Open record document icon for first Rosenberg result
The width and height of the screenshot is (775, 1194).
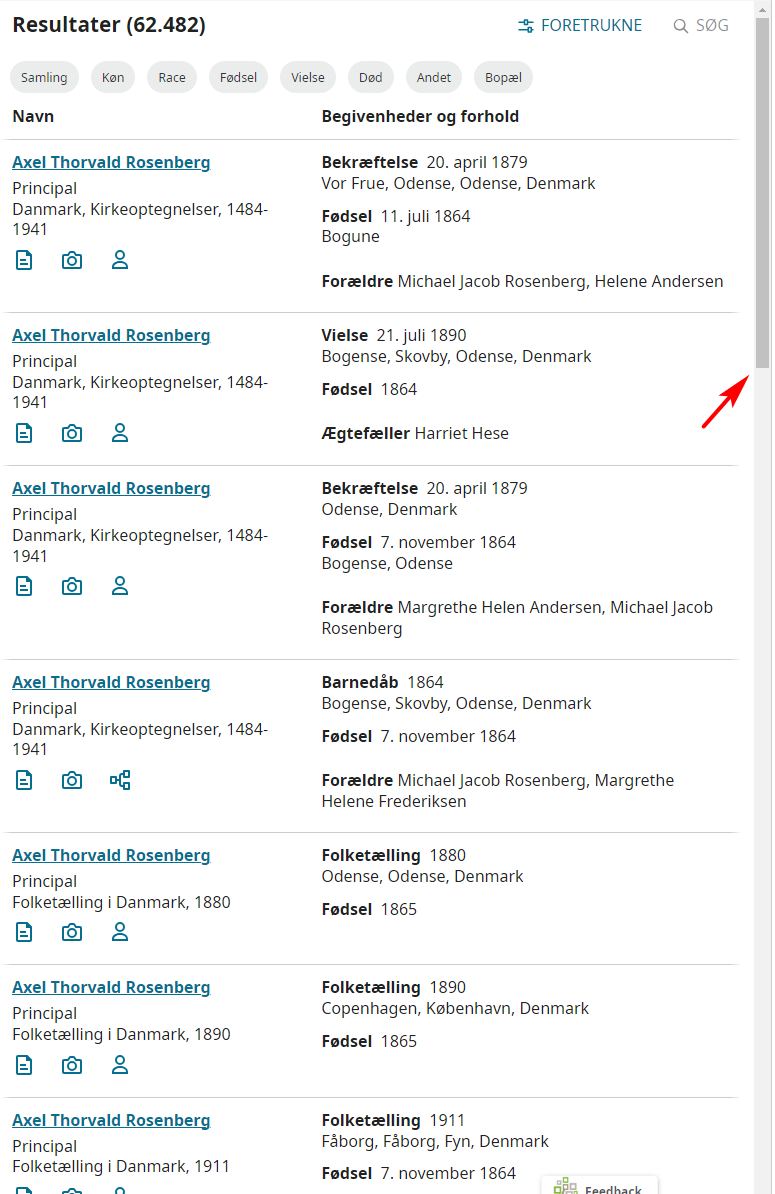click(x=24, y=260)
